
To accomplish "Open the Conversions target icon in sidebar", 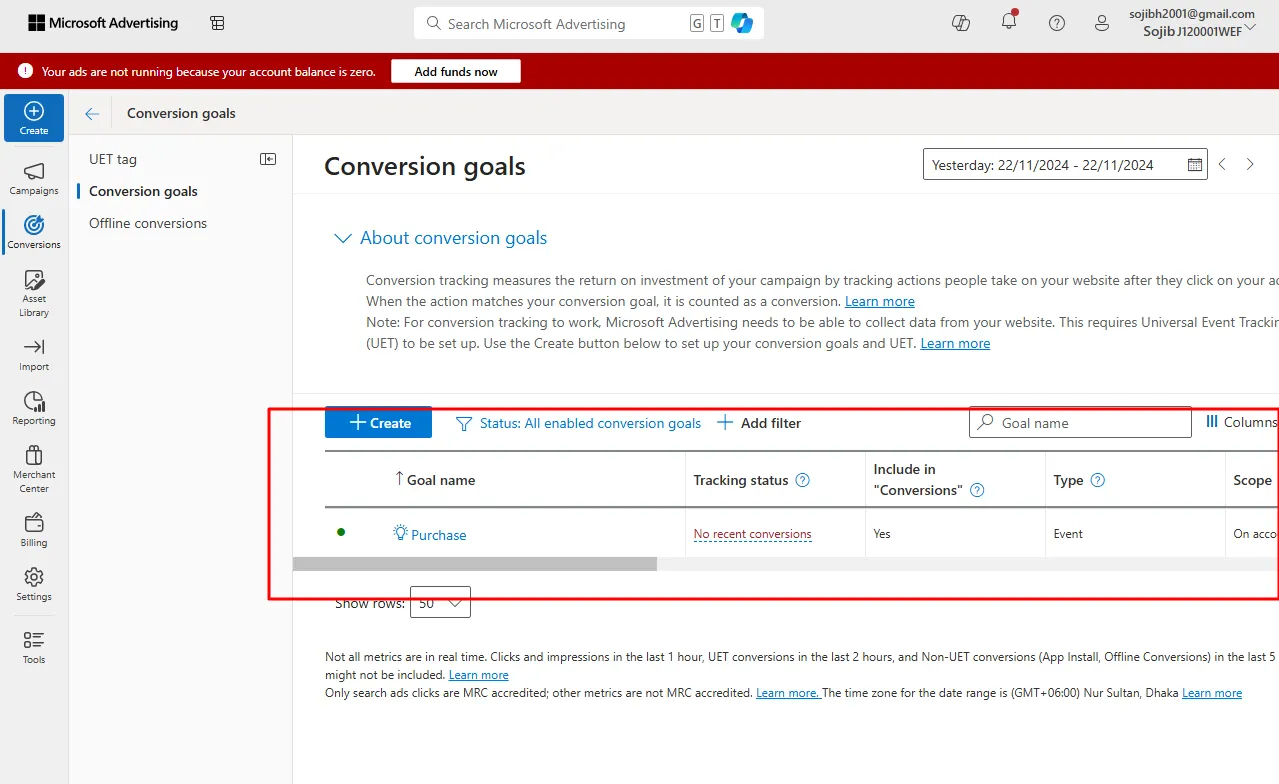I will click(x=34, y=225).
